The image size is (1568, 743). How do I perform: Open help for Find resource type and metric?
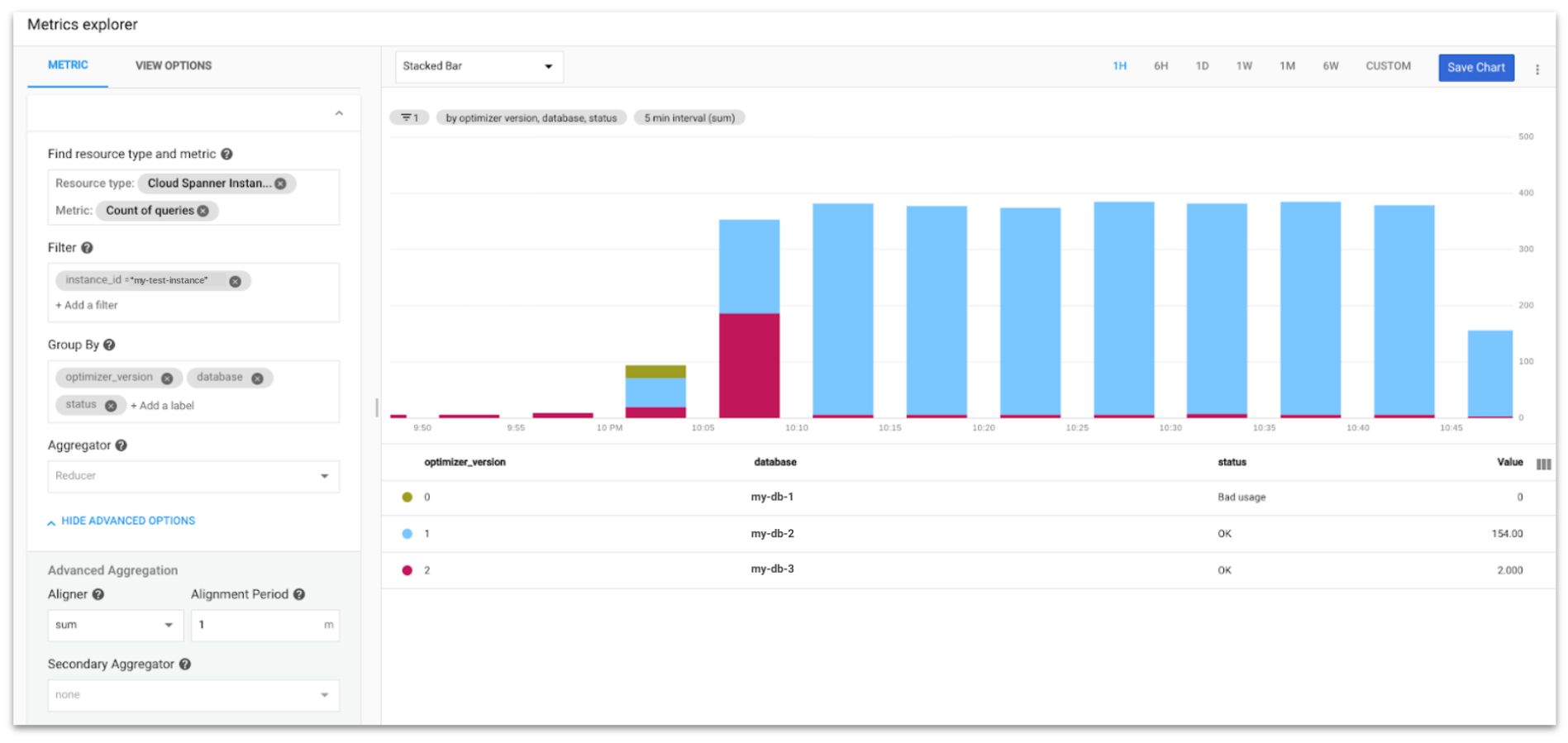[x=226, y=154]
